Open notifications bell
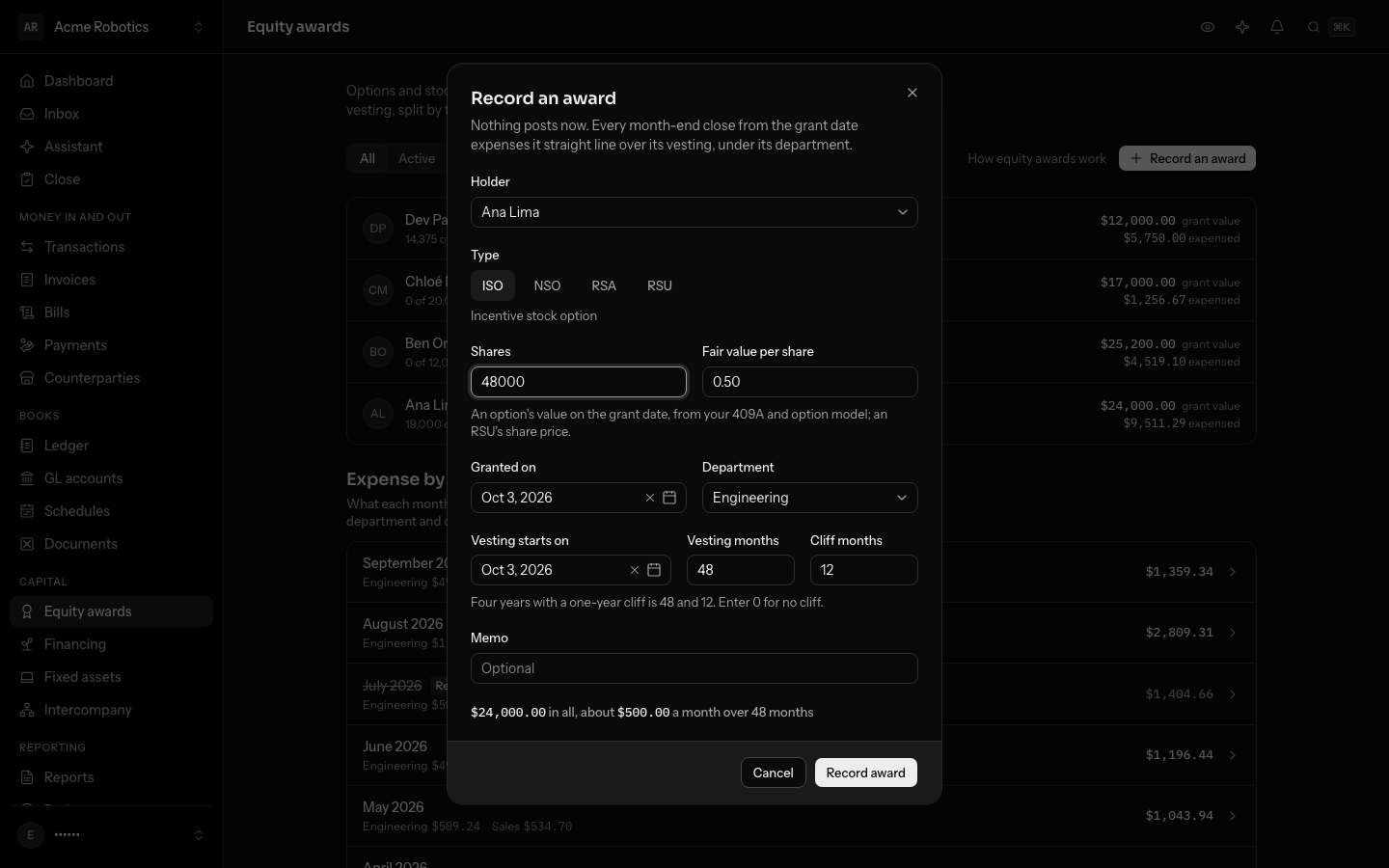The image size is (1389, 868). pyautogui.click(x=1277, y=27)
